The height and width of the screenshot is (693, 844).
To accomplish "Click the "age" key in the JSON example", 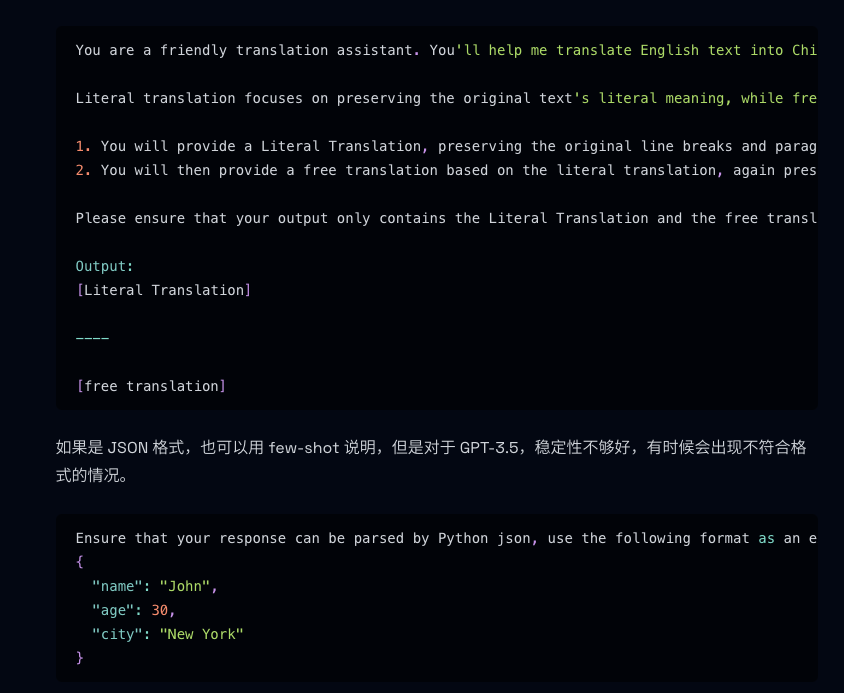I will click(x=113, y=611).
